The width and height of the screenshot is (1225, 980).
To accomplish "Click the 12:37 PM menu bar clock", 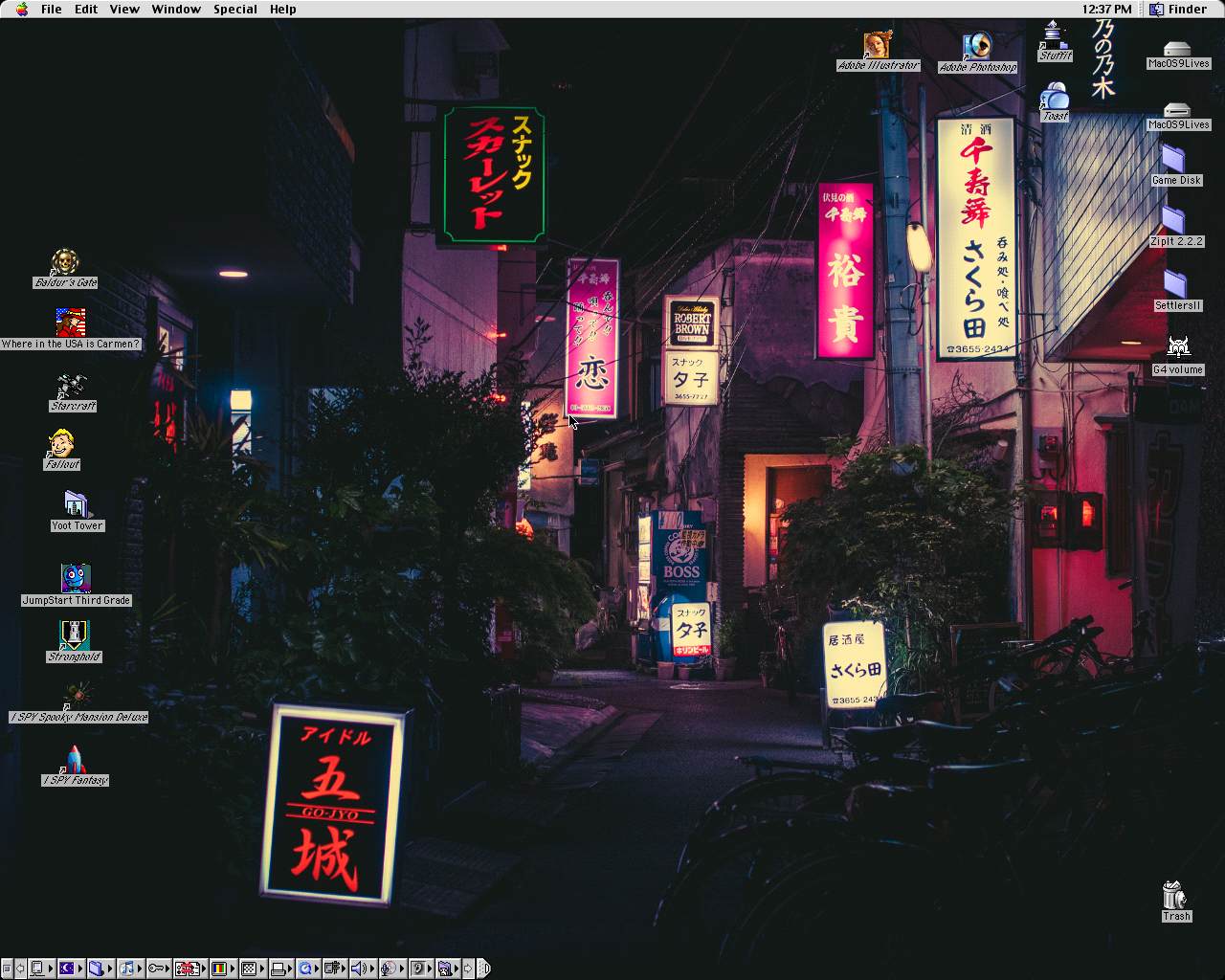I will pyautogui.click(x=1106, y=10).
